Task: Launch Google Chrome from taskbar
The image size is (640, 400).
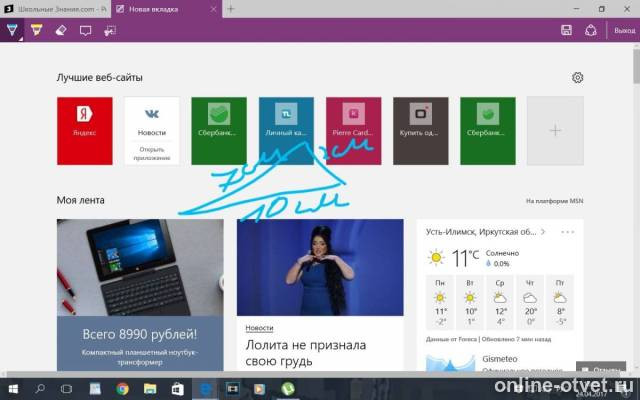Action: click(x=122, y=389)
